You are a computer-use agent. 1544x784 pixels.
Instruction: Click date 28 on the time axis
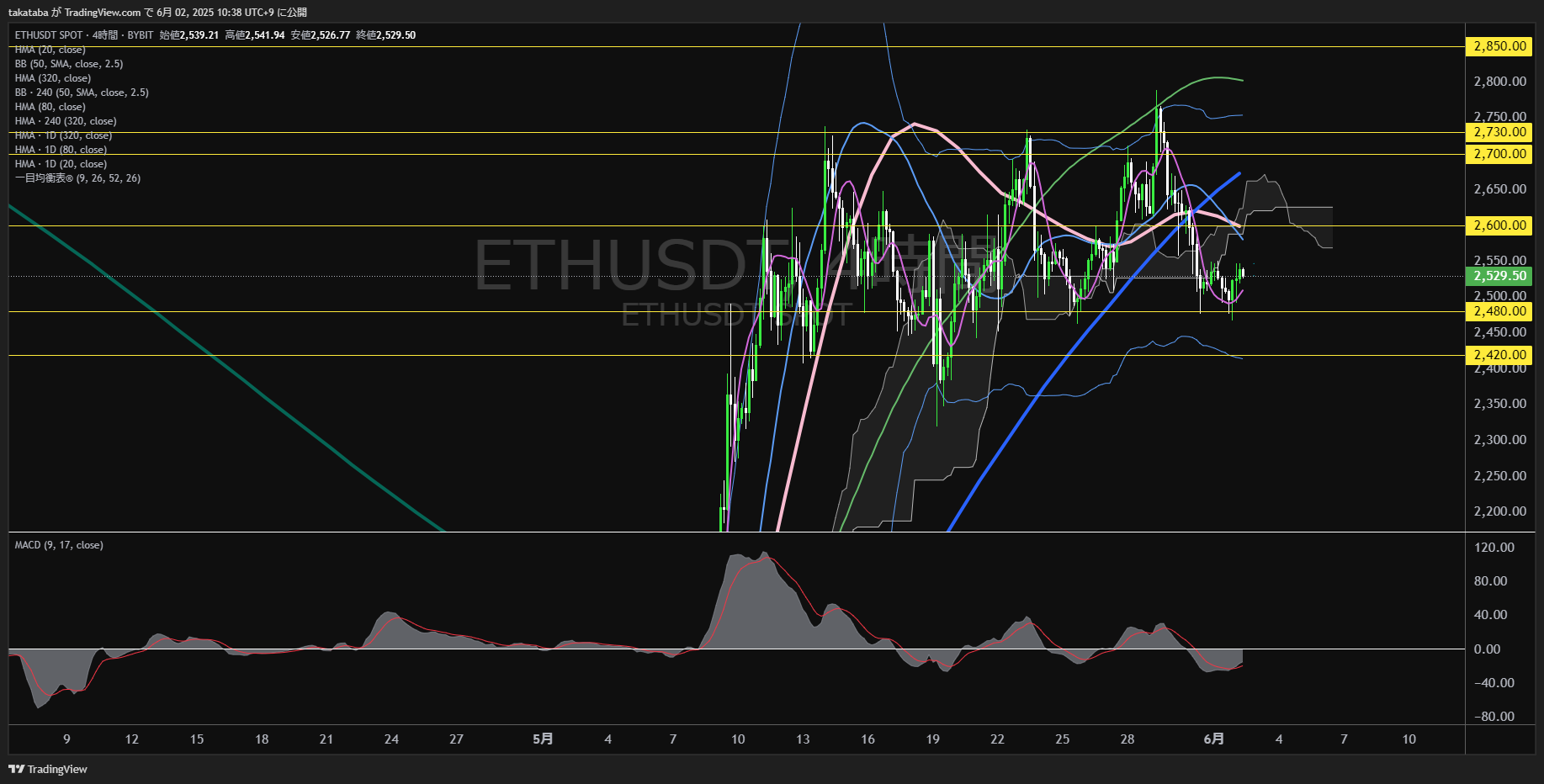(1127, 739)
